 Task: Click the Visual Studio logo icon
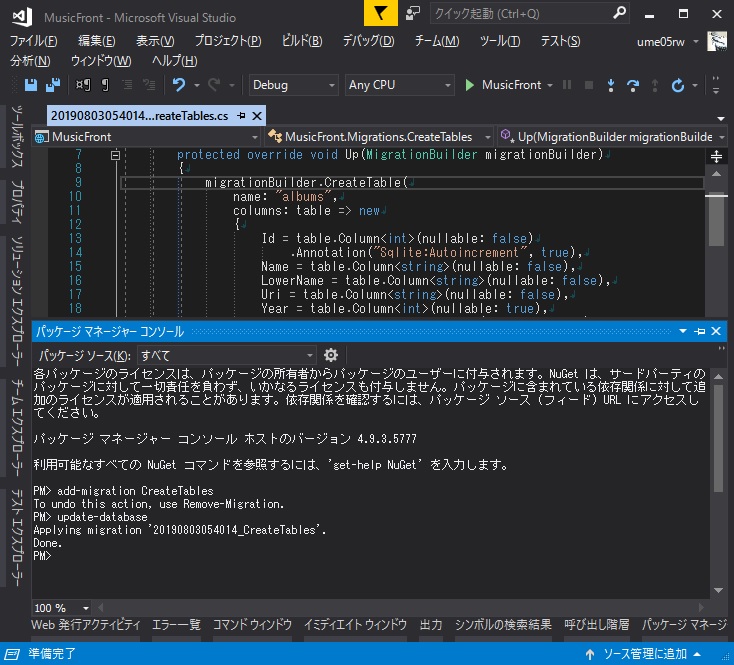click(x=22, y=17)
